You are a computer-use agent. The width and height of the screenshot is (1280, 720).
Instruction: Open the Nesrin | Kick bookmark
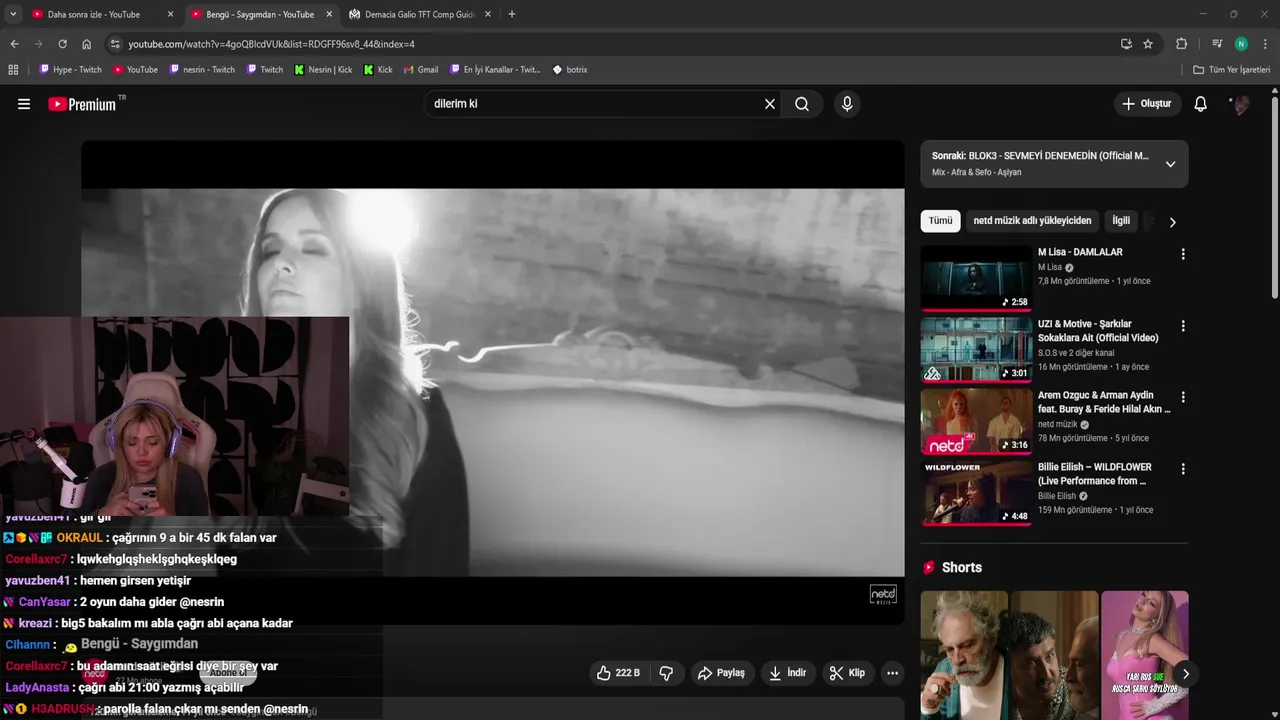tap(323, 70)
